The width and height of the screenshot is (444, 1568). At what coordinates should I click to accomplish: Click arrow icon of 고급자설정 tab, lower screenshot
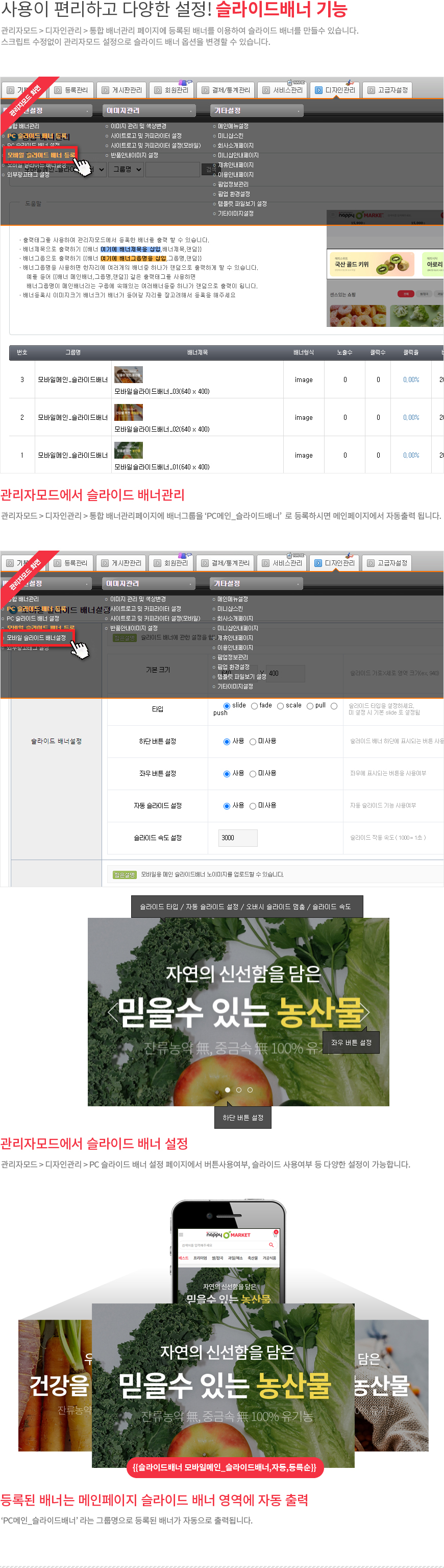pyautogui.click(x=371, y=563)
